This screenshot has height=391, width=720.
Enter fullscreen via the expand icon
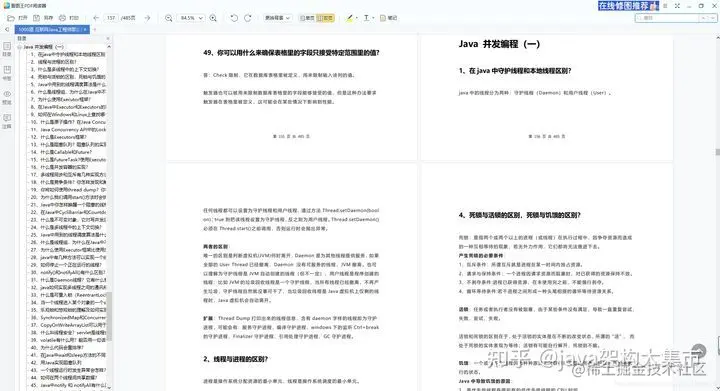[677, 6]
